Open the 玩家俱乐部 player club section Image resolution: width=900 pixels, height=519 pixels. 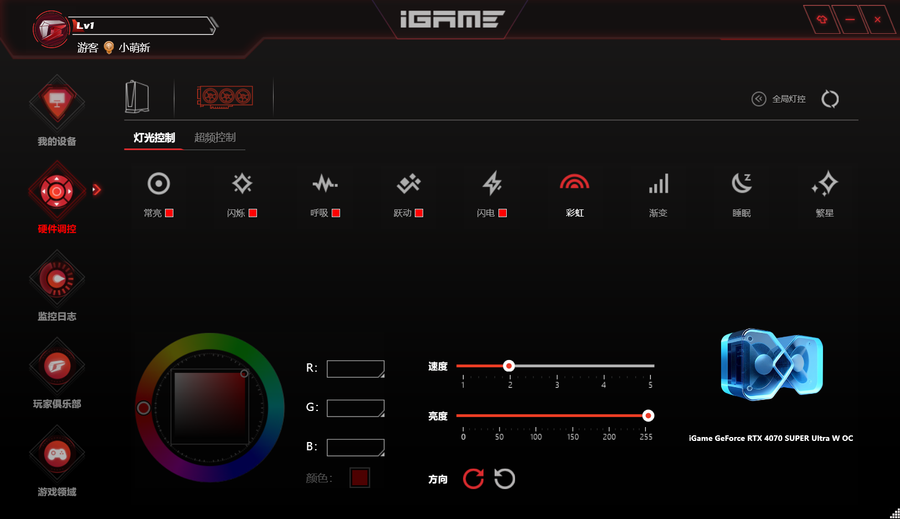(x=57, y=374)
